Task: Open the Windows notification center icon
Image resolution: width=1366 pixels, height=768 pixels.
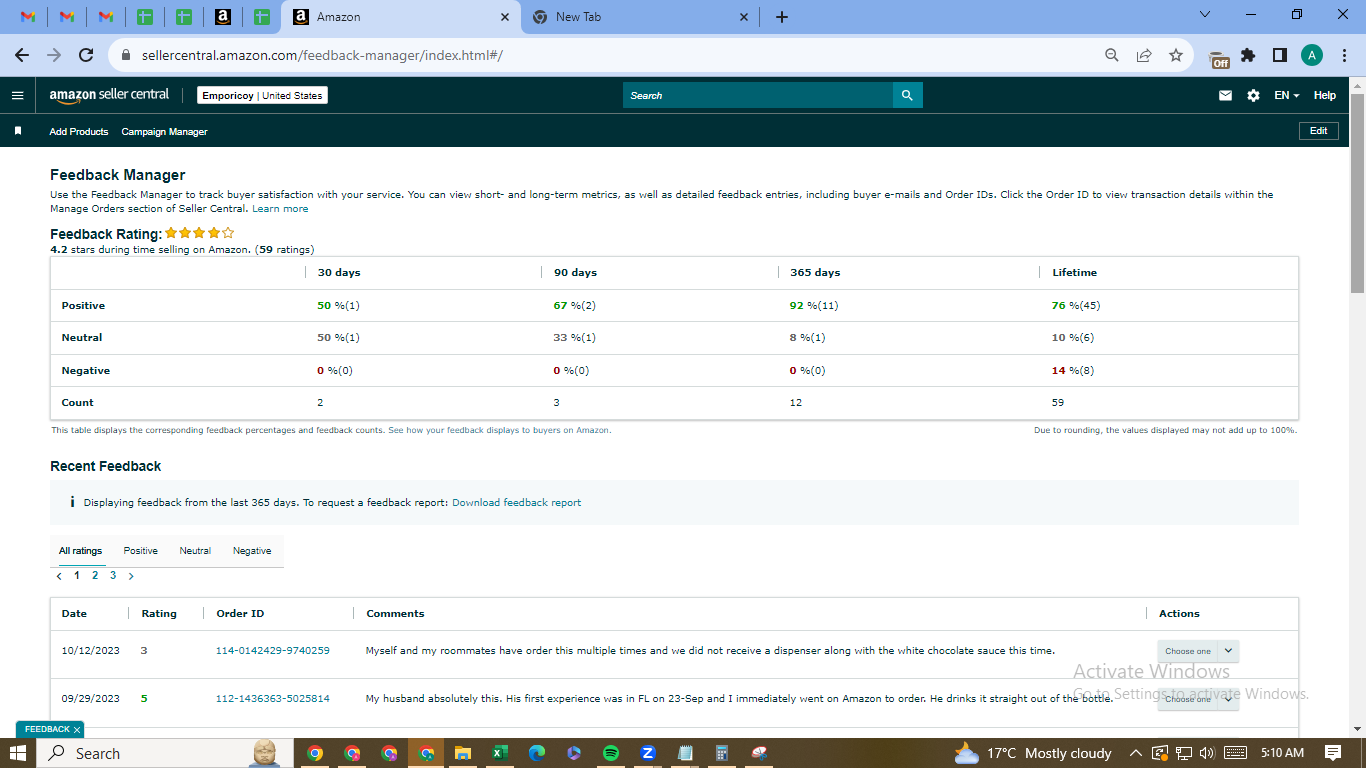Action: click(x=1333, y=753)
